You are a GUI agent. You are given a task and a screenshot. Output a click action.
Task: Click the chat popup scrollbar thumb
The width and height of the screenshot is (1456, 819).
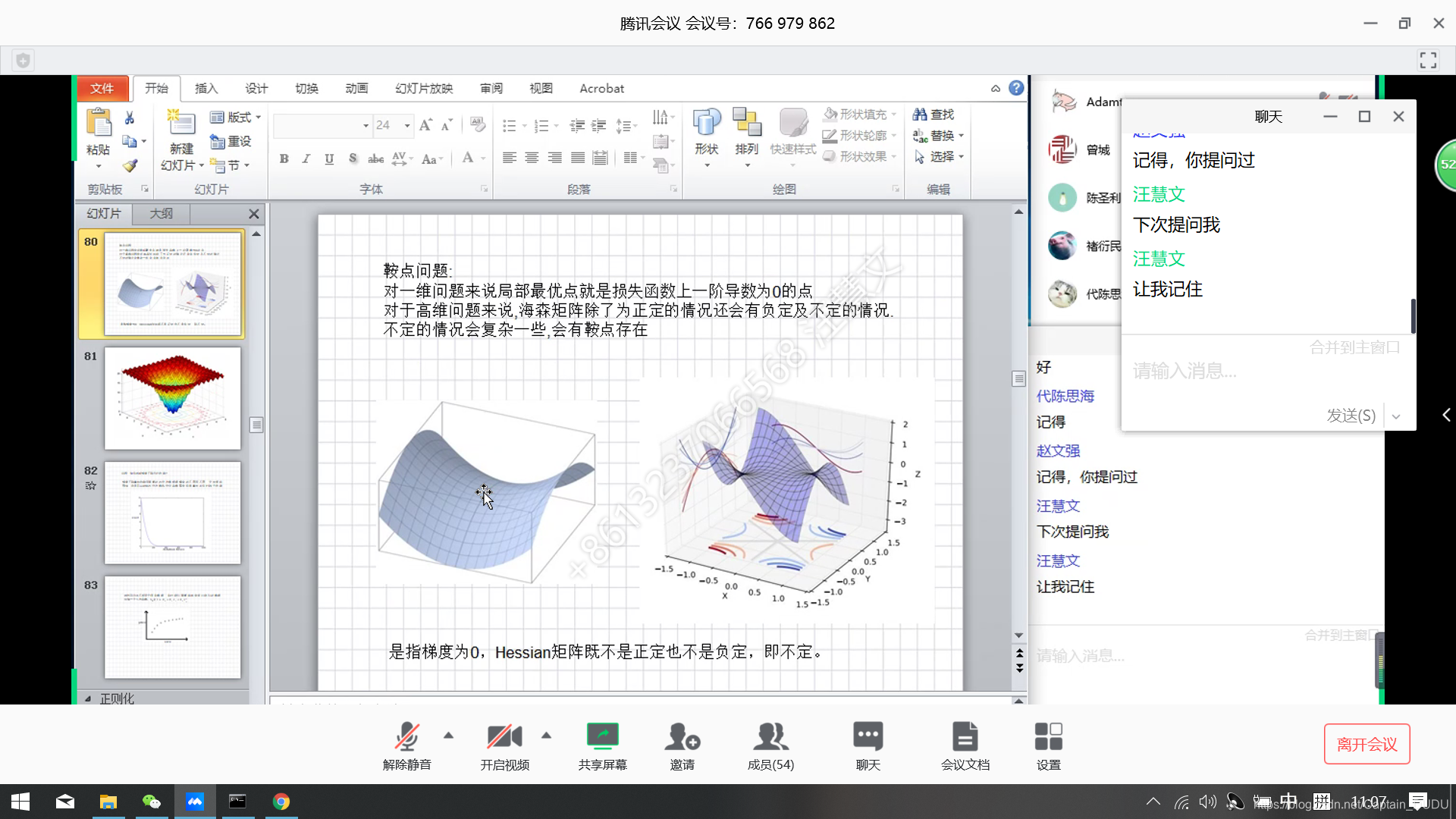[x=1413, y=315]
